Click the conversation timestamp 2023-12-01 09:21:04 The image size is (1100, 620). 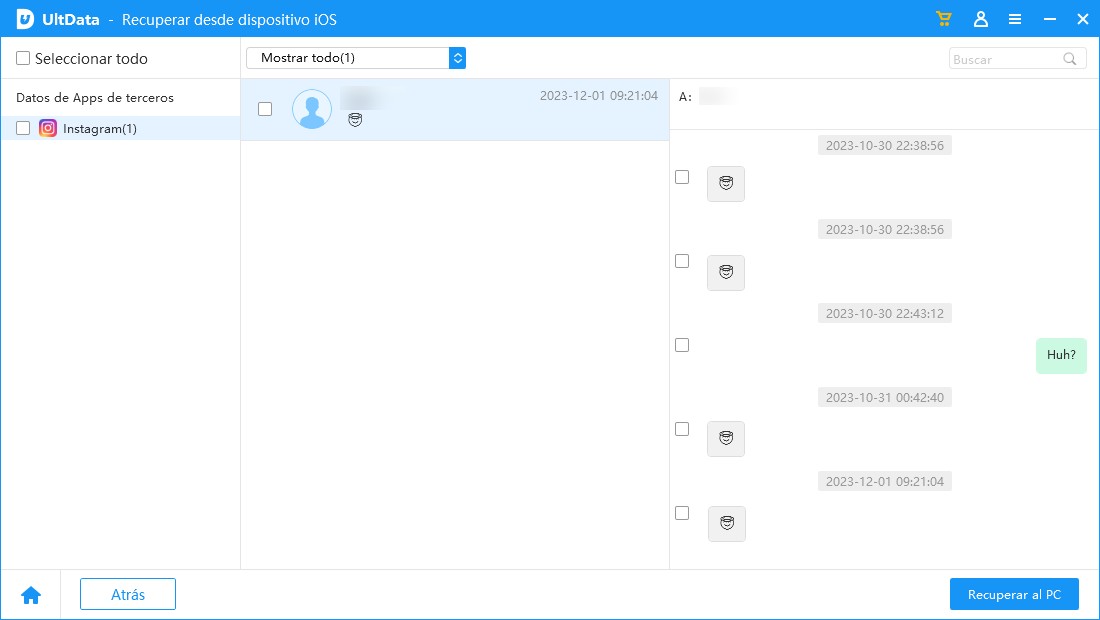point(598,95)
